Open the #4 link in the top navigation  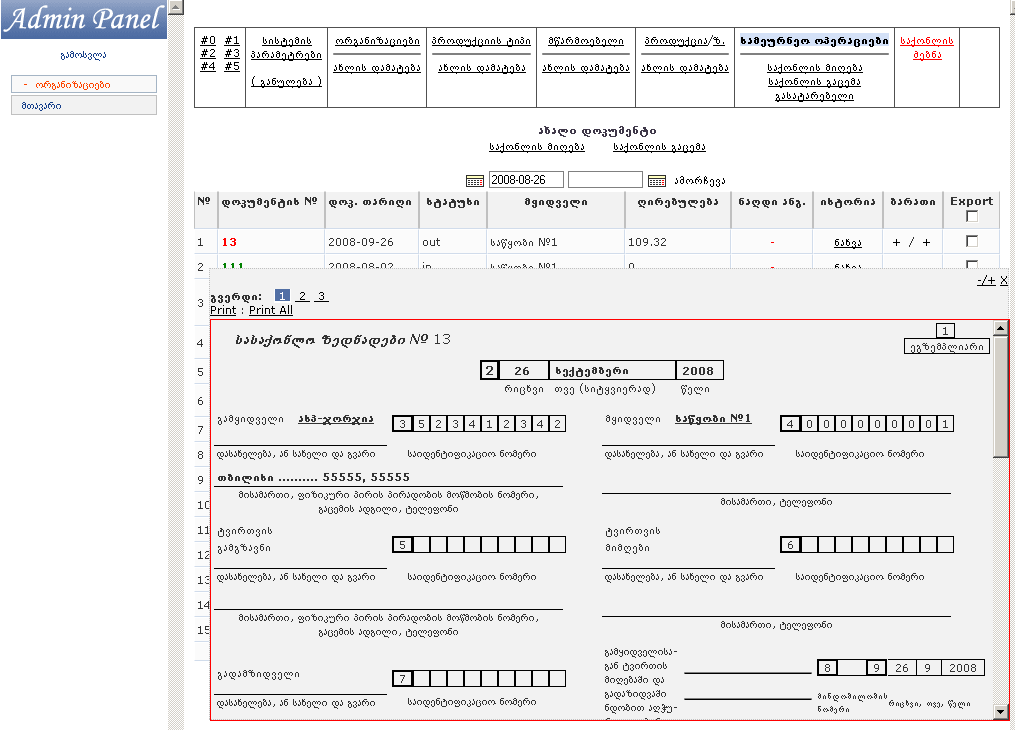208,67
